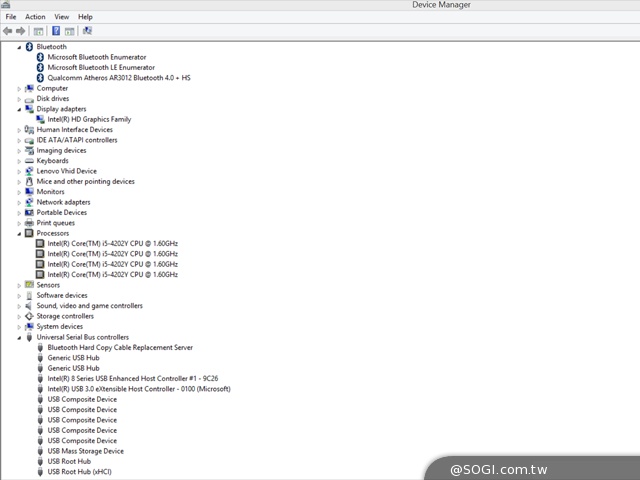640x480 pixels.
Task: Click the blue Help toolbar icon
Action: tap(56, 31)
